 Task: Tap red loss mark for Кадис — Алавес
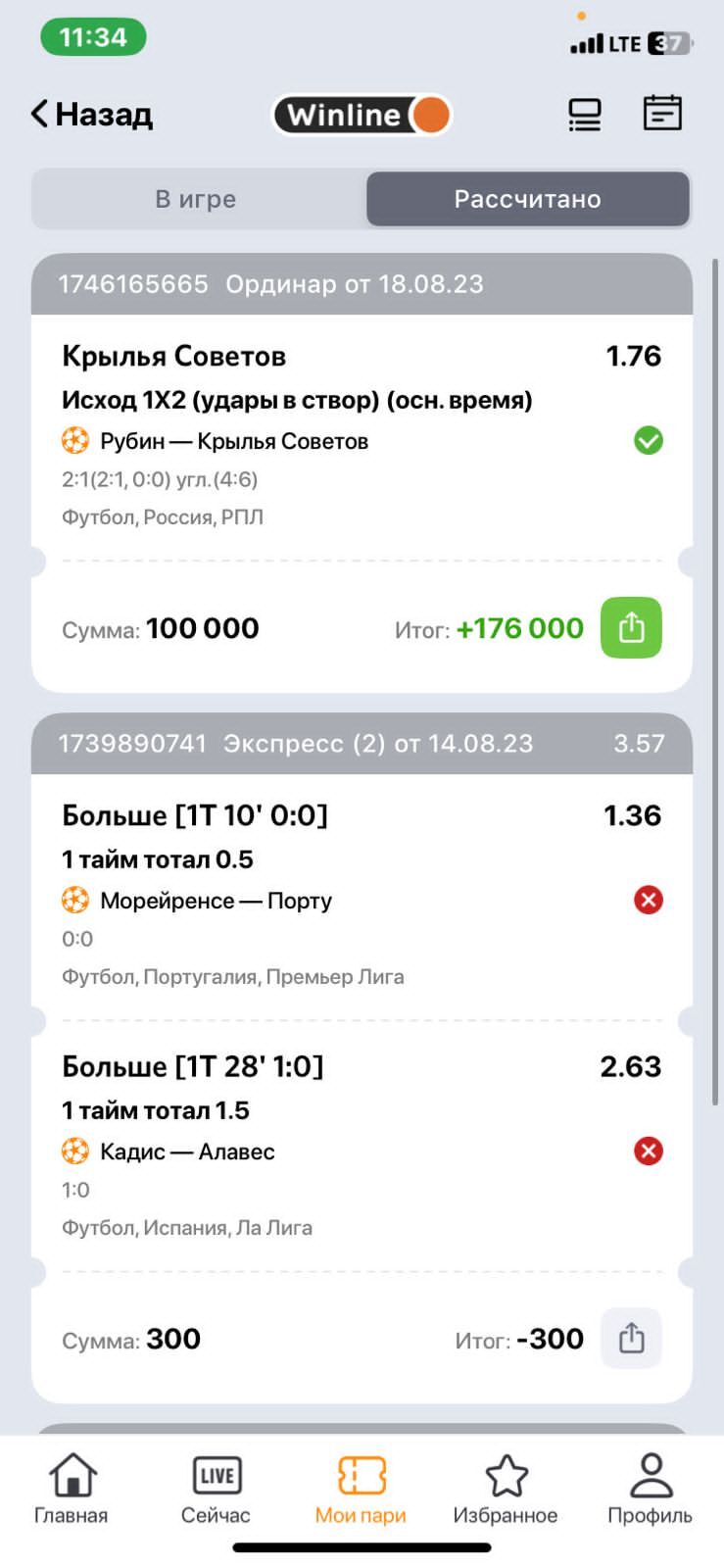[648, 1151]
